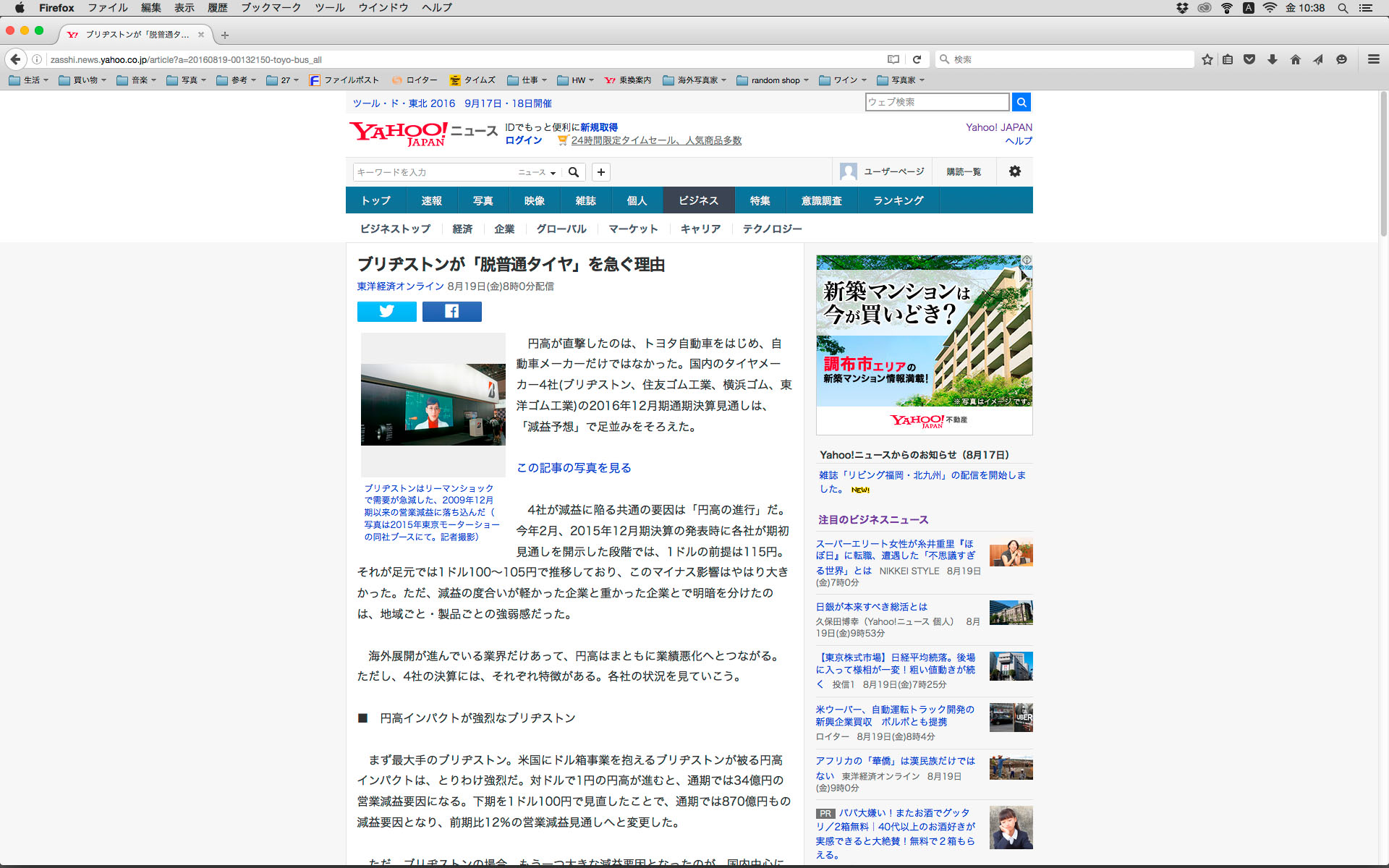Switch to the ランキング news tab
Viewport: 1389px width, 868px height.
[x=898, y=200]
